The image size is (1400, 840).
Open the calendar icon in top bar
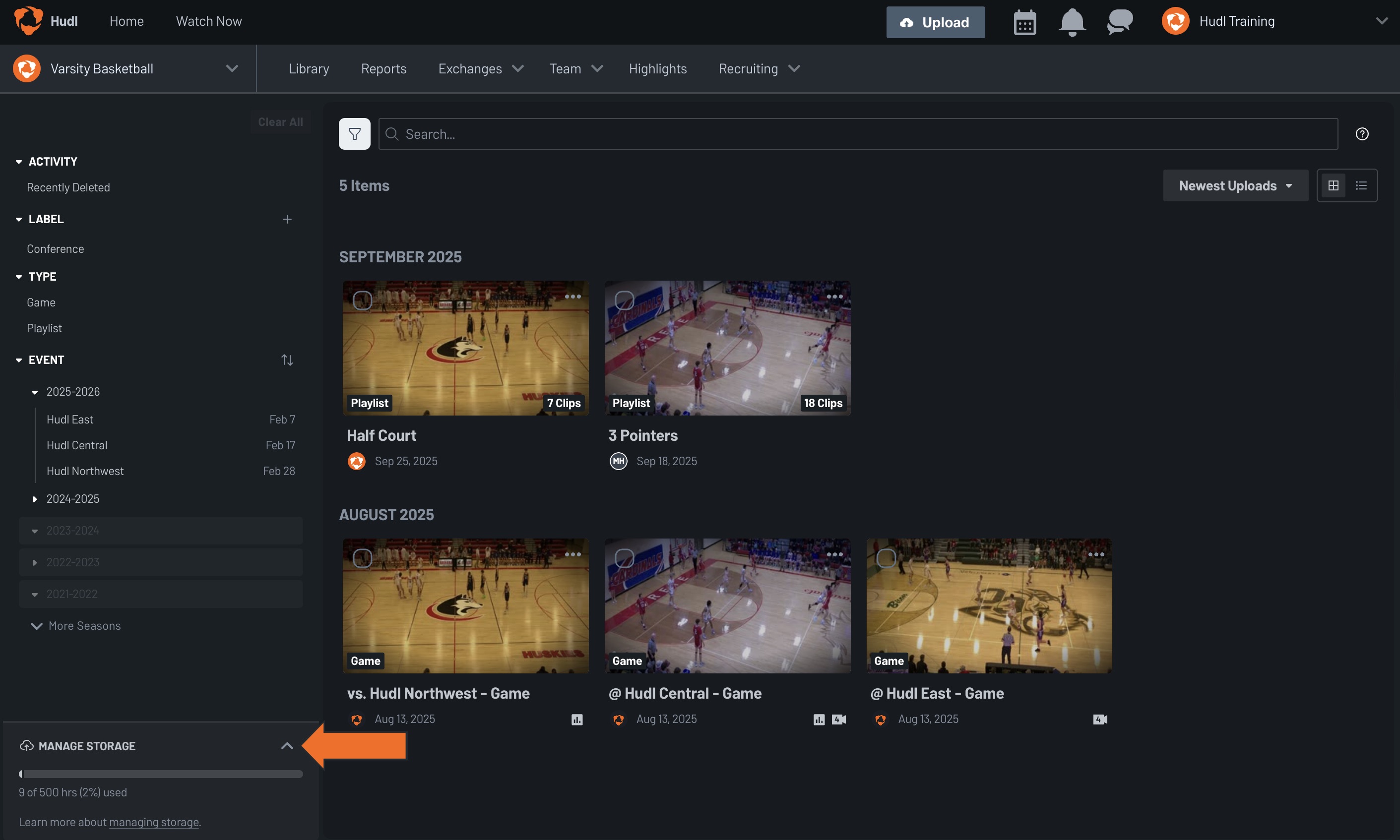pos(1024,23)
